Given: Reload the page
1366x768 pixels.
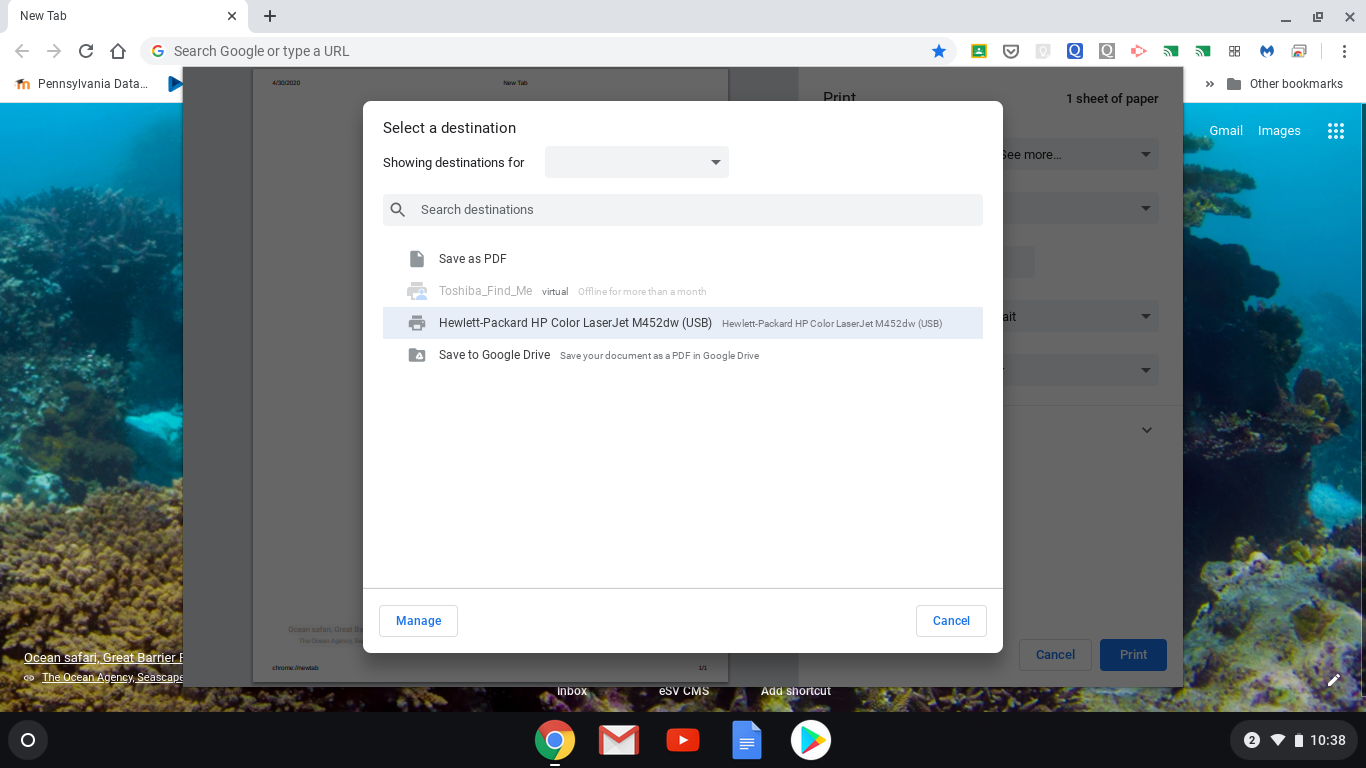Looking at the screenshot, I should pos(86,51).
